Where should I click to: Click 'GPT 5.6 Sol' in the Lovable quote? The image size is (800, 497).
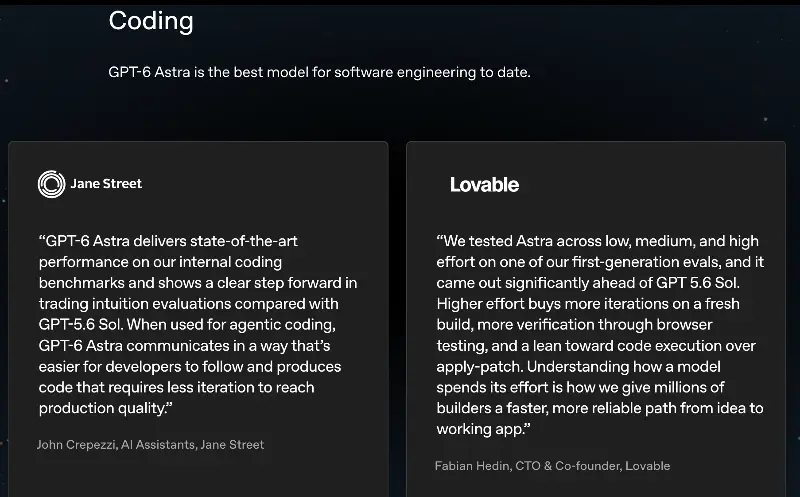point(697,283)
